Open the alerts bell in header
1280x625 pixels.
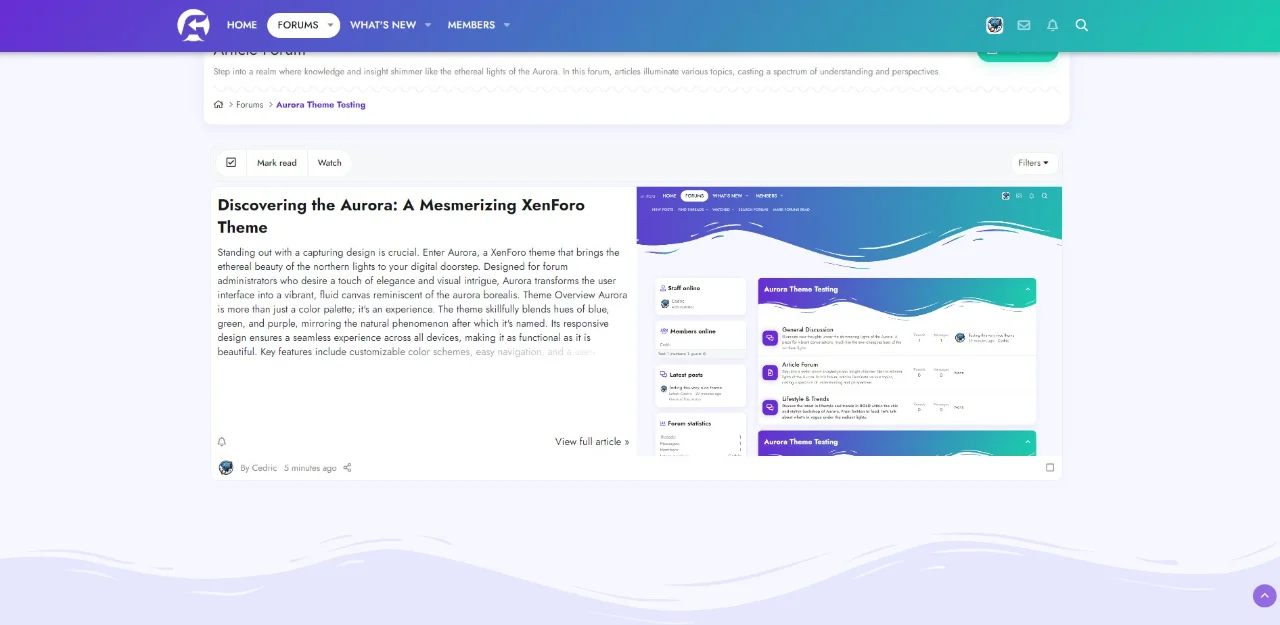[1052, 25]
